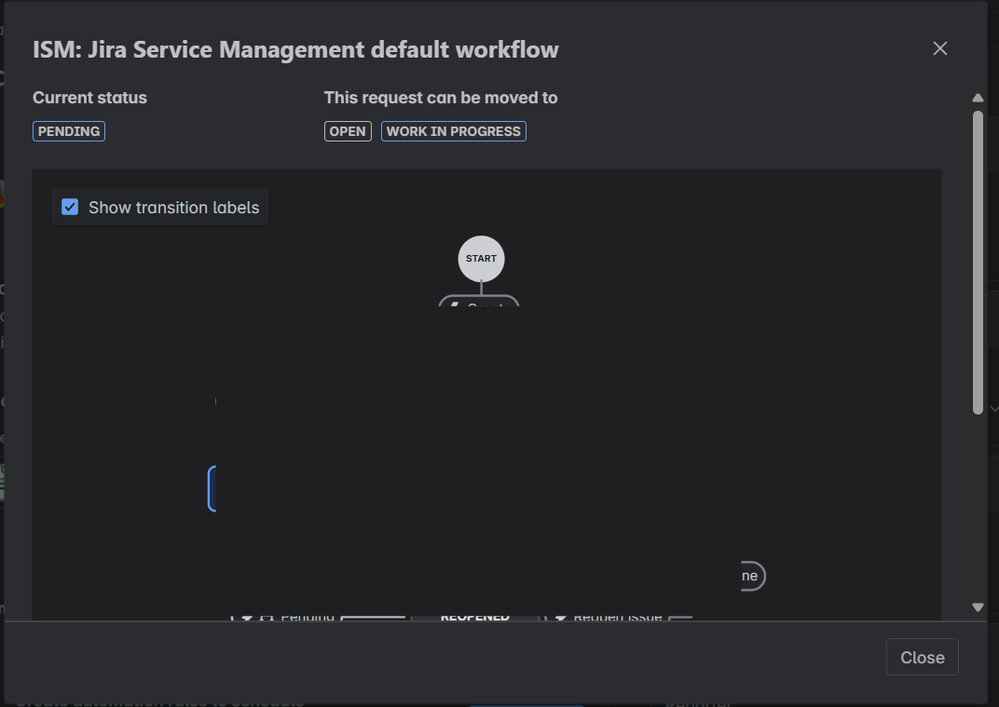
Task: Move request to WORK IN PROGRESS status
Action: click(453, 131)
